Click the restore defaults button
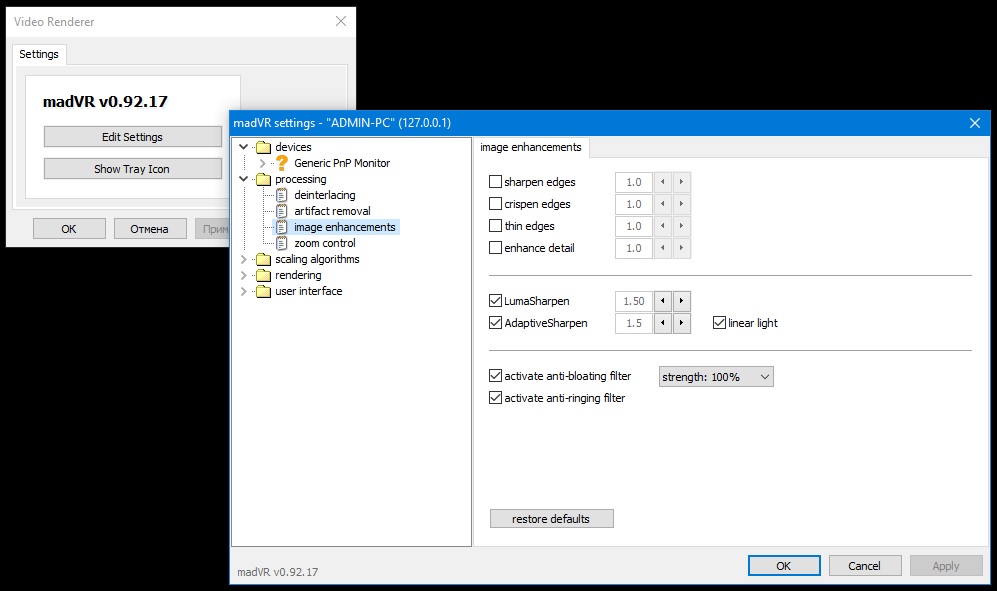The height and width of the screenshot is (591, 997). (x=551, y=518)
